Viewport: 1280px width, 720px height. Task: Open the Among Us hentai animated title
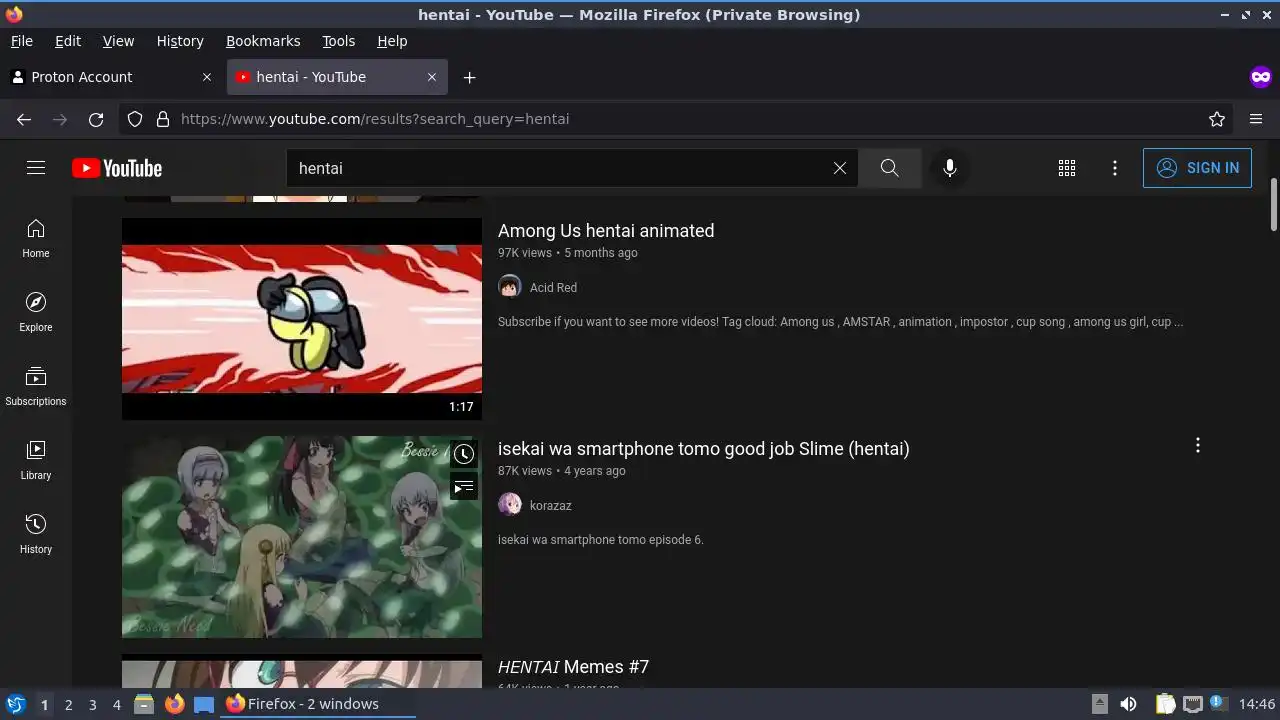606,231
